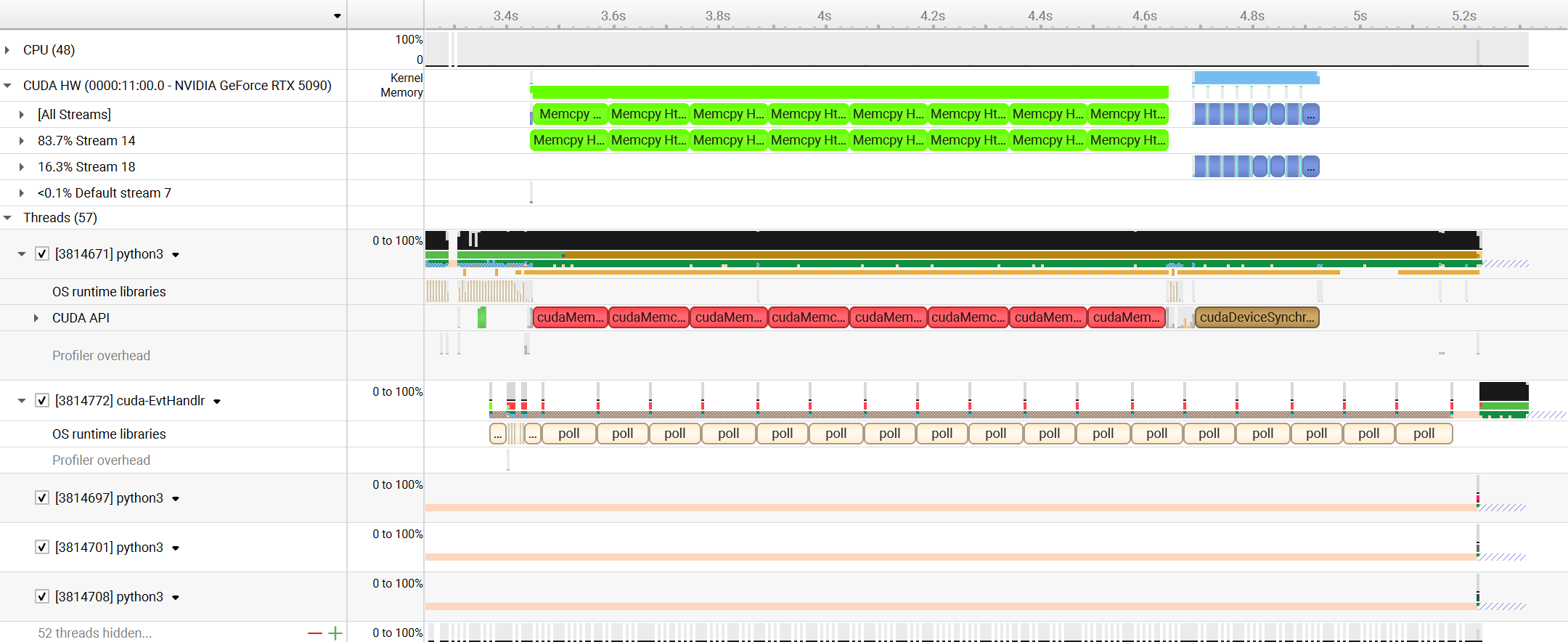Toggle the [3814697] python3 checkbox
The height and width of the screenshot is (642, 1568).
point(42,498)
